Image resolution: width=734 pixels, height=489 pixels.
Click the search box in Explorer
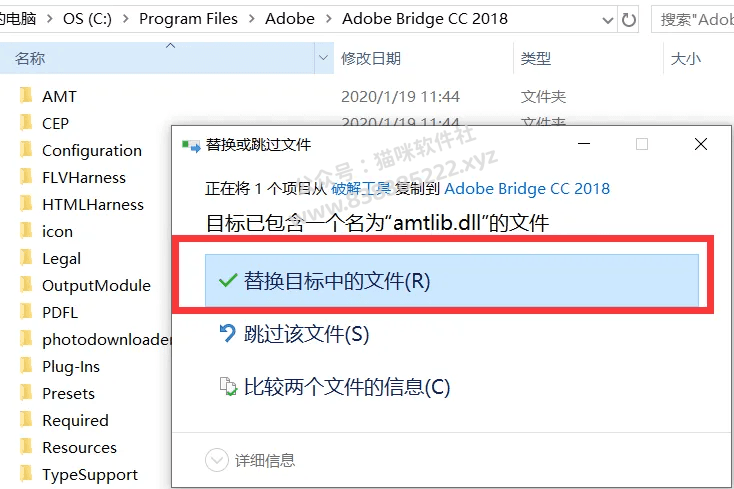click(x=693, y=20)
